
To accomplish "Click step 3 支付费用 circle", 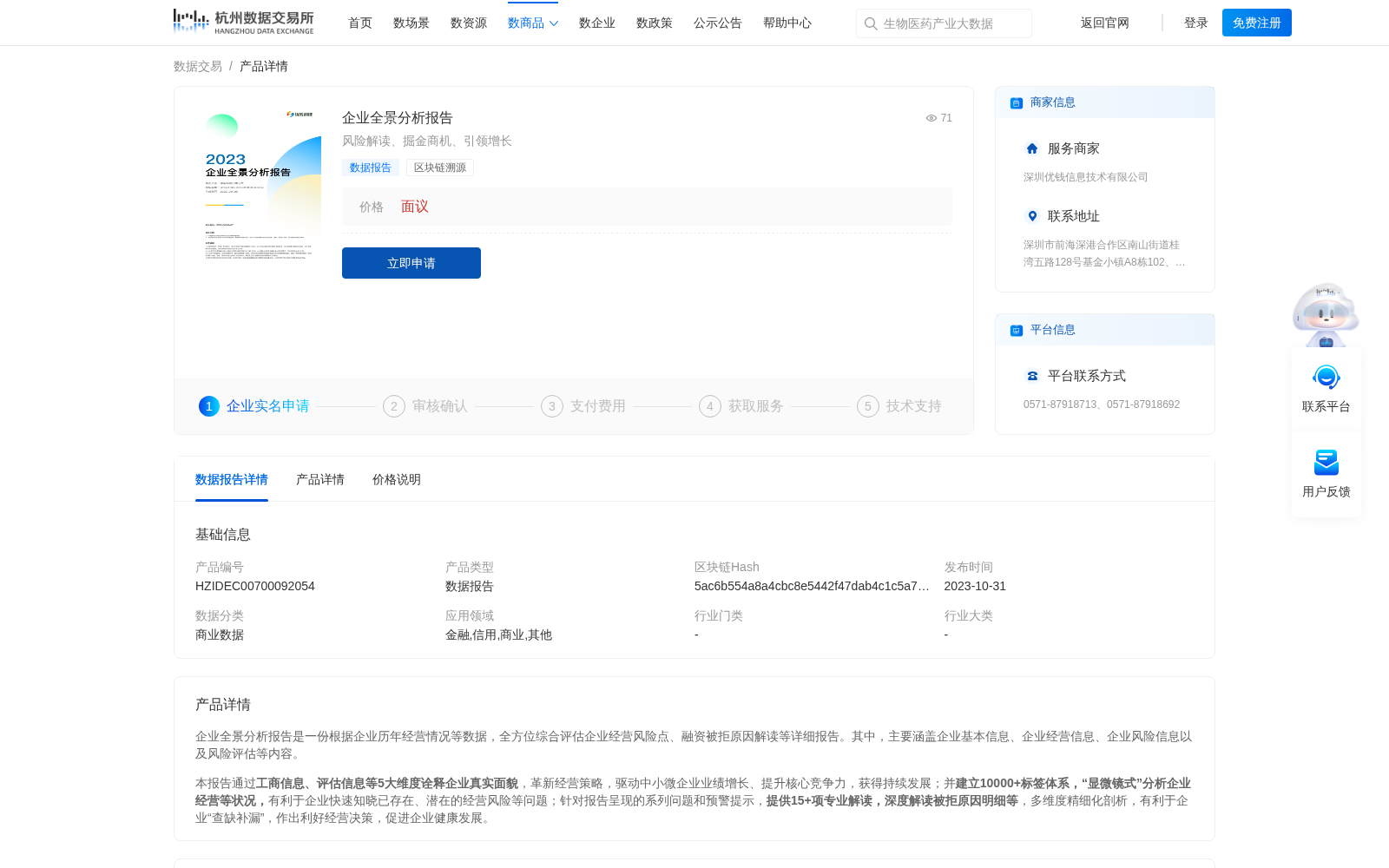I will point(552,406).
